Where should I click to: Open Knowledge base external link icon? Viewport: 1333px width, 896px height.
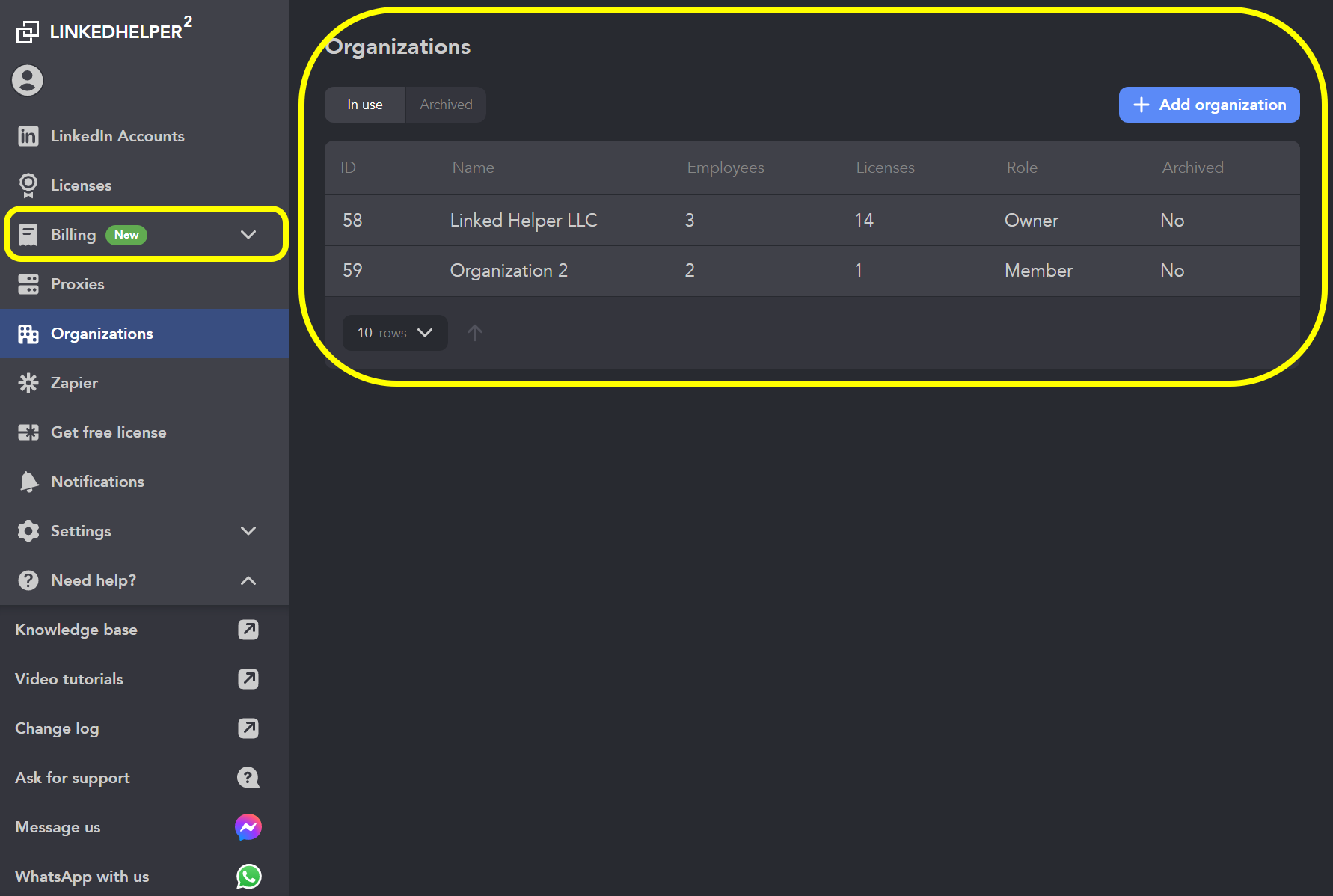[248, 630]
